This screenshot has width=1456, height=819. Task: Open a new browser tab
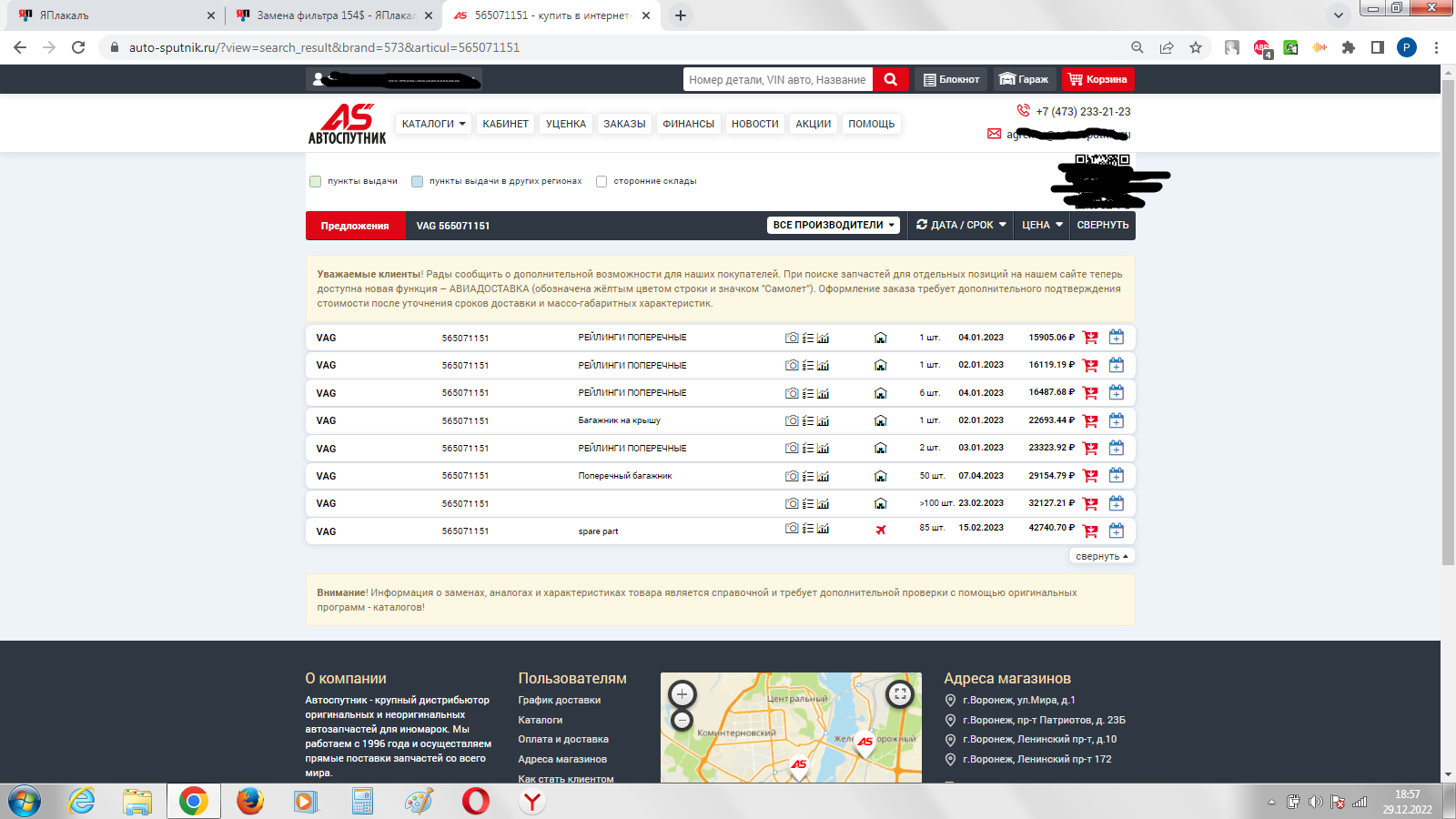click(x=680, y=15)
